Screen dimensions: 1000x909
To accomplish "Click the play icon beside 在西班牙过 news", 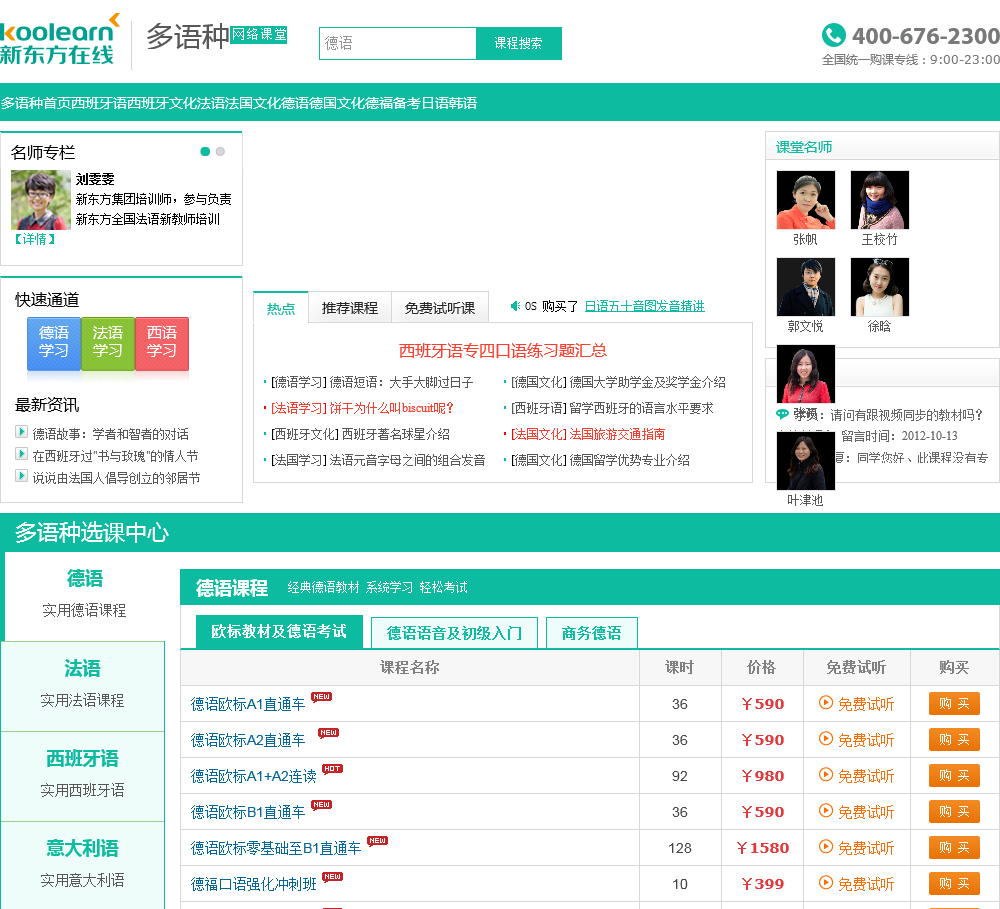I will [x=21, y=454].
